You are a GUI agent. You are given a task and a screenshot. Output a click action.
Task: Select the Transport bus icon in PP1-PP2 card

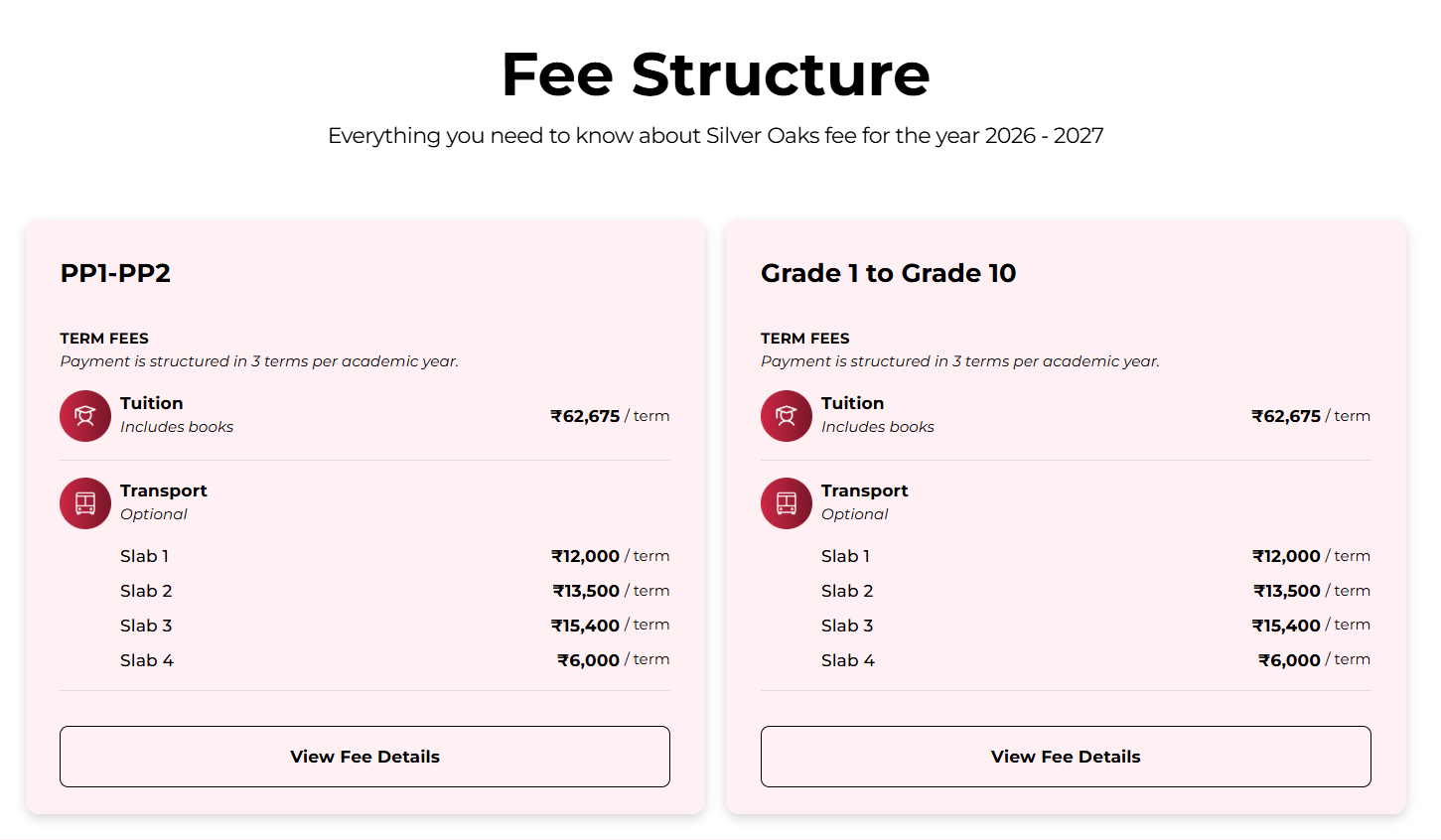pos(84,503)
